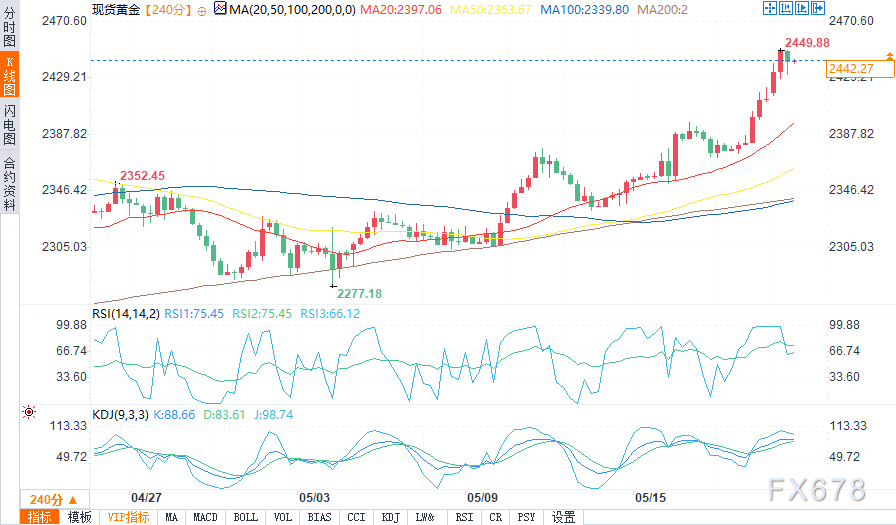The height and width of the screenshot is (525, 896).
Task: Open the 240分 timeframe dropdown
Action: tap(54, 499)
